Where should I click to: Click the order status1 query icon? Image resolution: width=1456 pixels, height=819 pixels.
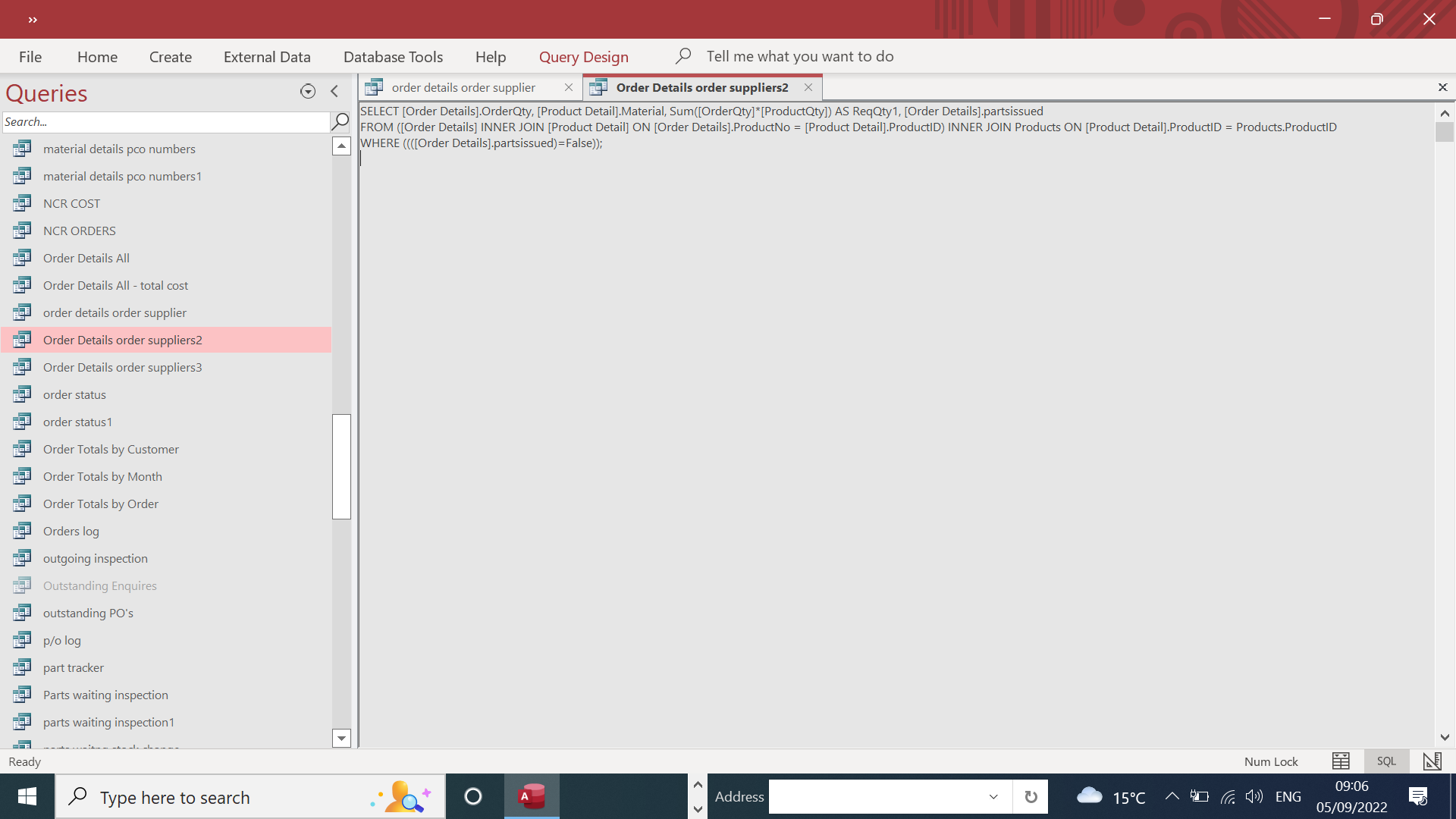(22, 422)
